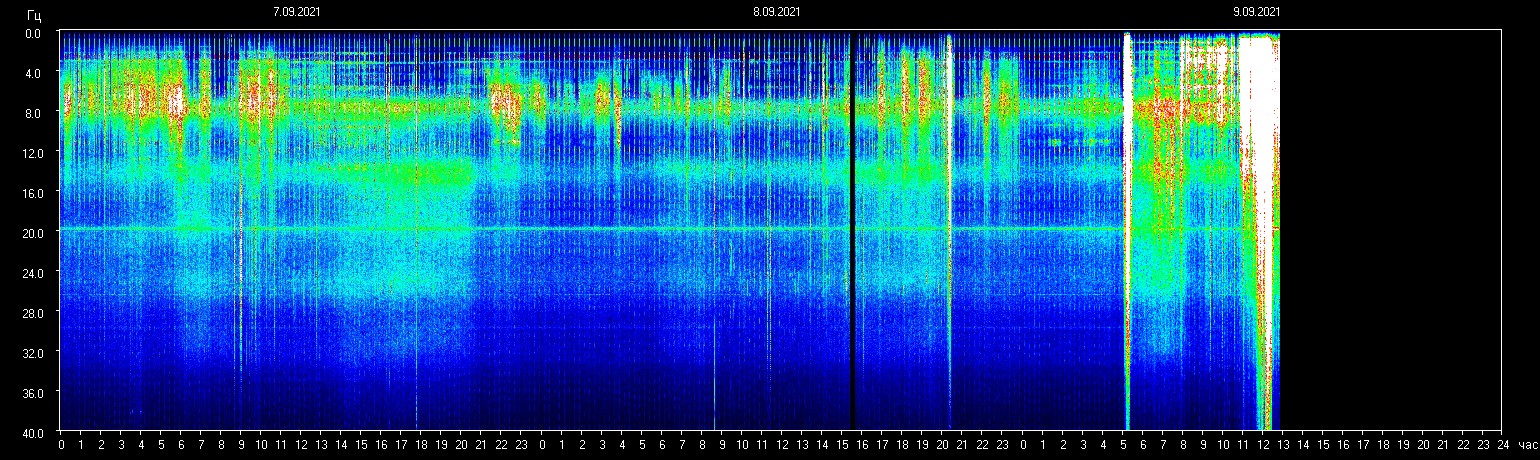Viewport: 1540px width, 460px height.
Task: Click the 8.09.2021 date label
Action: (776, 12)
